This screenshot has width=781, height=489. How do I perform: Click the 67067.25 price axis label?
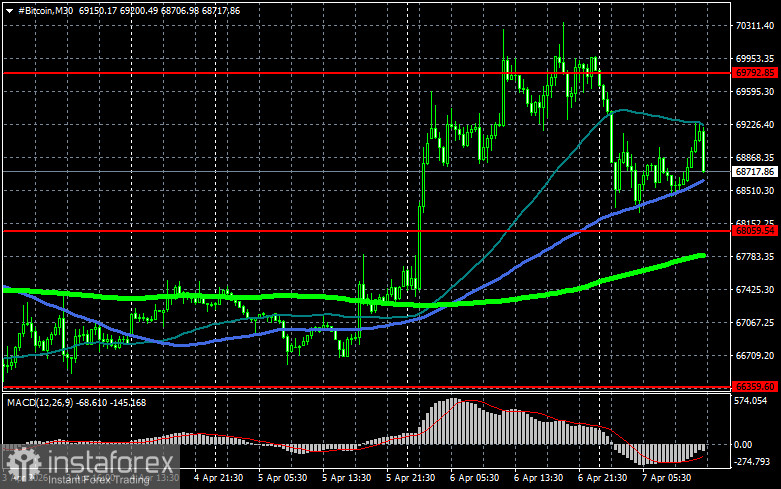tap(755, 323)
